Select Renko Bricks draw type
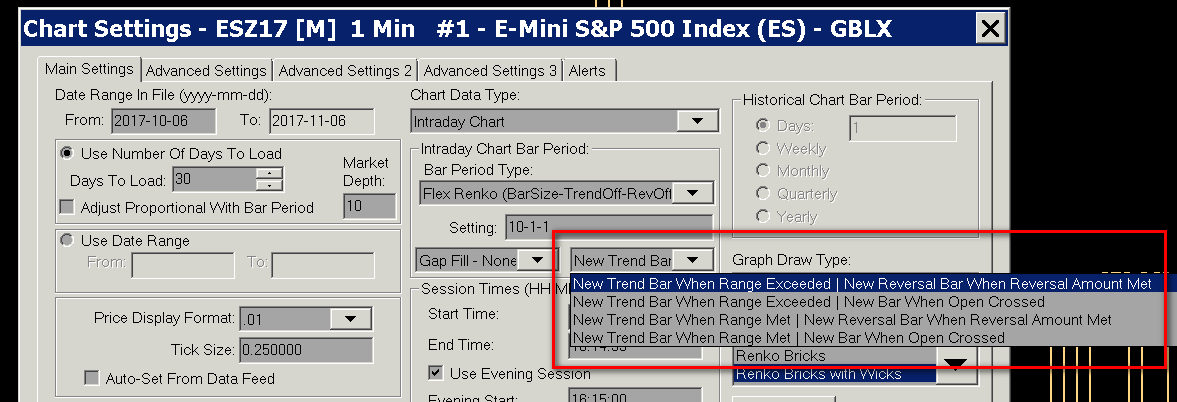The height and width of the screenshot is (402, 1177). [835, 356]
